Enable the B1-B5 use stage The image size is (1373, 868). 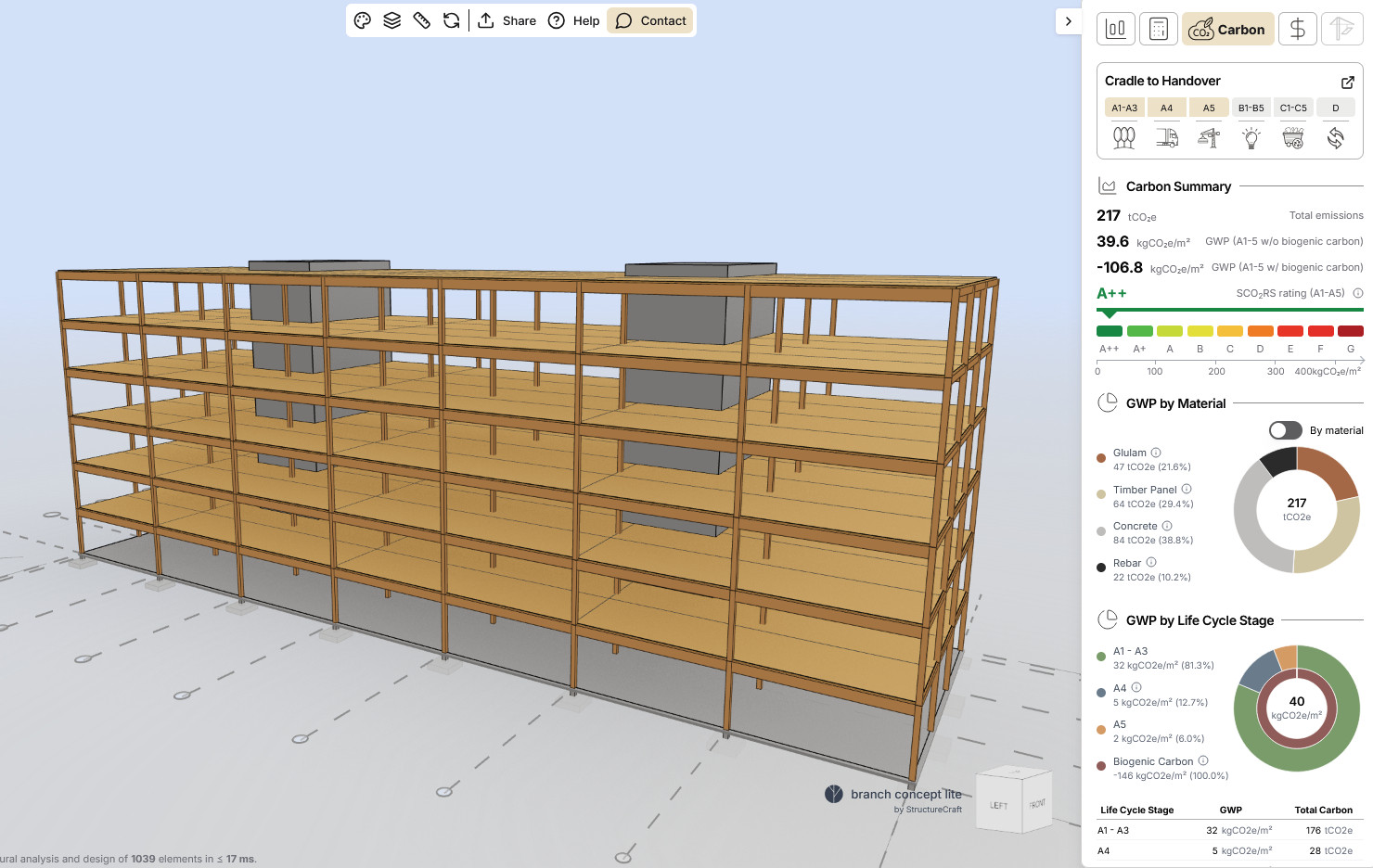1251,108
